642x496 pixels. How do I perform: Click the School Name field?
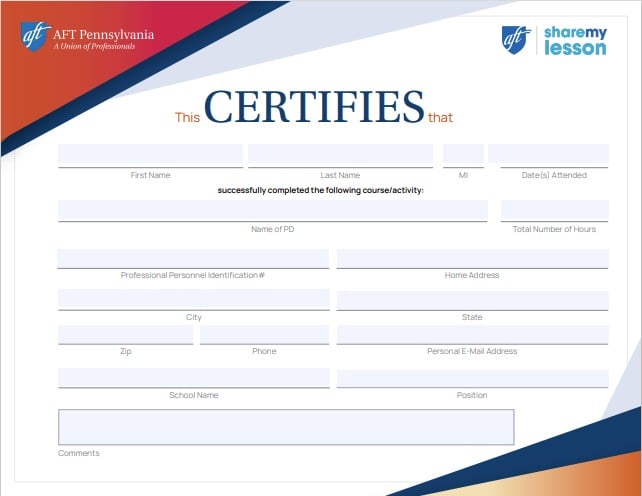click(193, 378)
